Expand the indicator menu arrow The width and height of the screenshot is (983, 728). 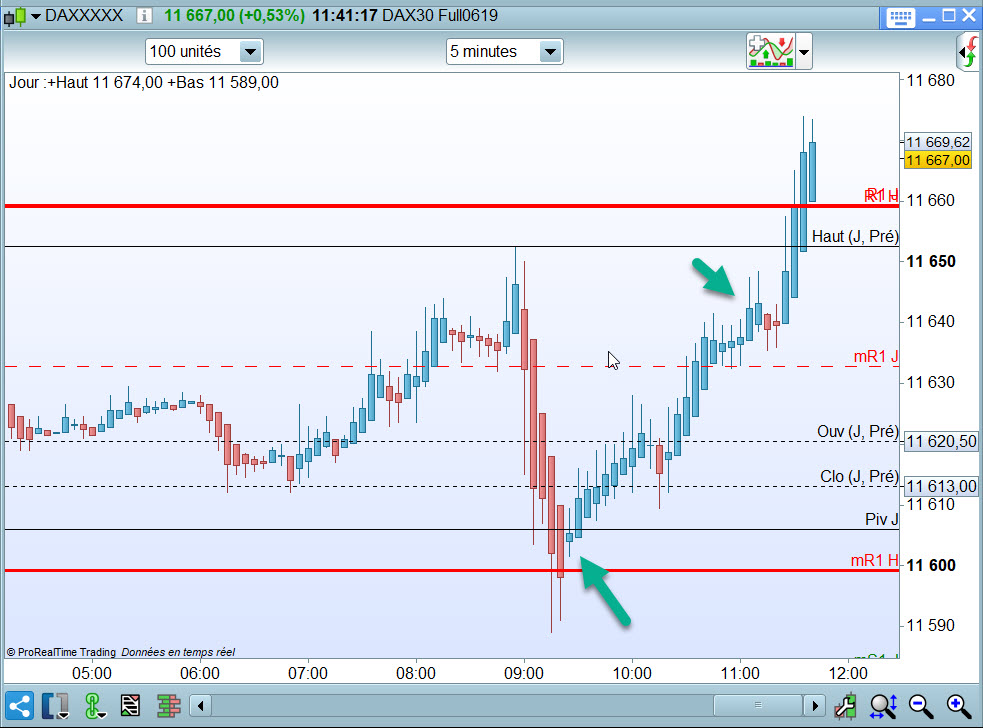[804, 51]
